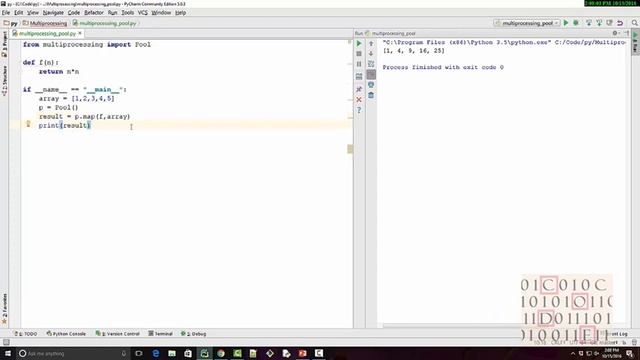640x360 pixels.
Task: Hide the Run tool window
Action: tap(627, 33)
